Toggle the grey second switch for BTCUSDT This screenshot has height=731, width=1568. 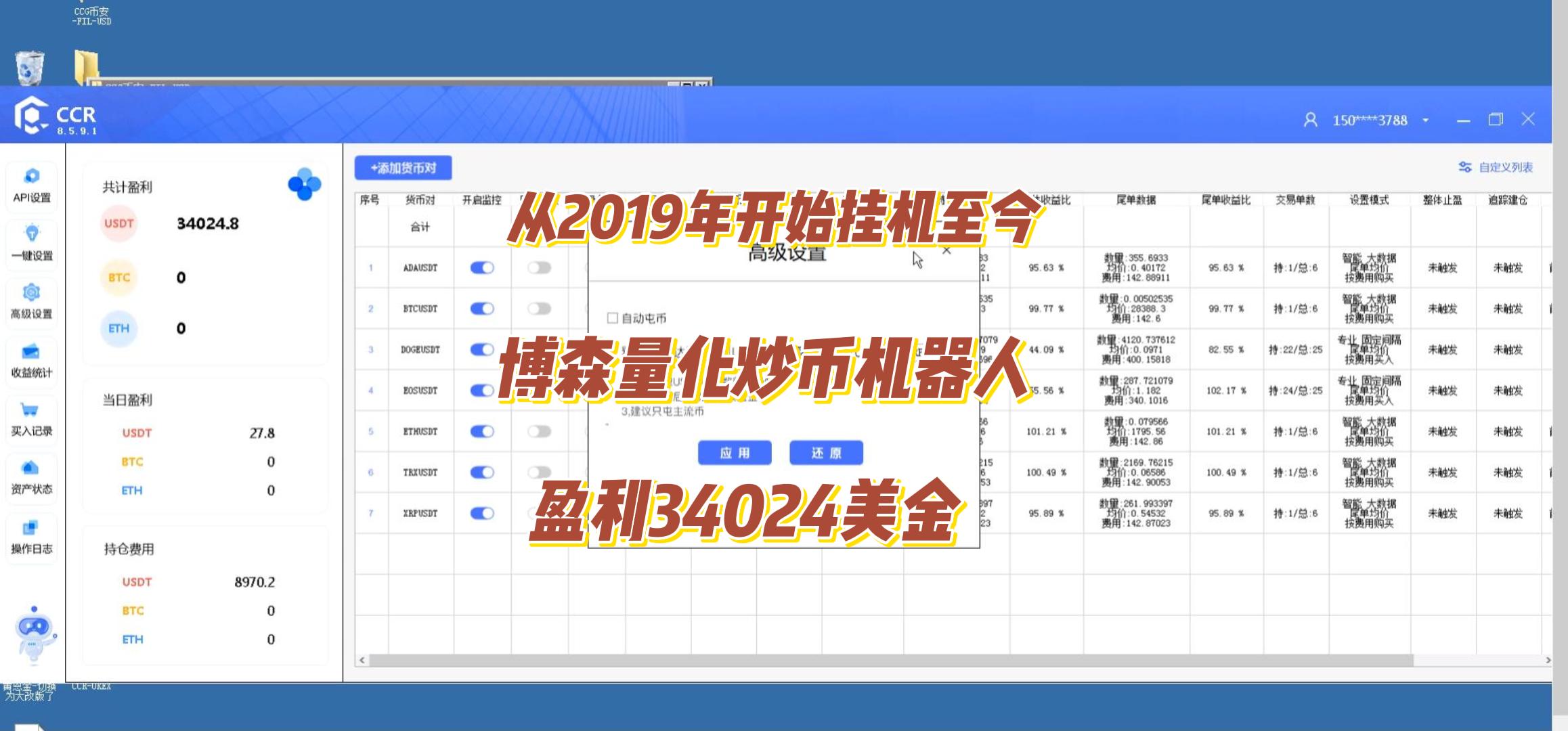(x=540, y=309)
